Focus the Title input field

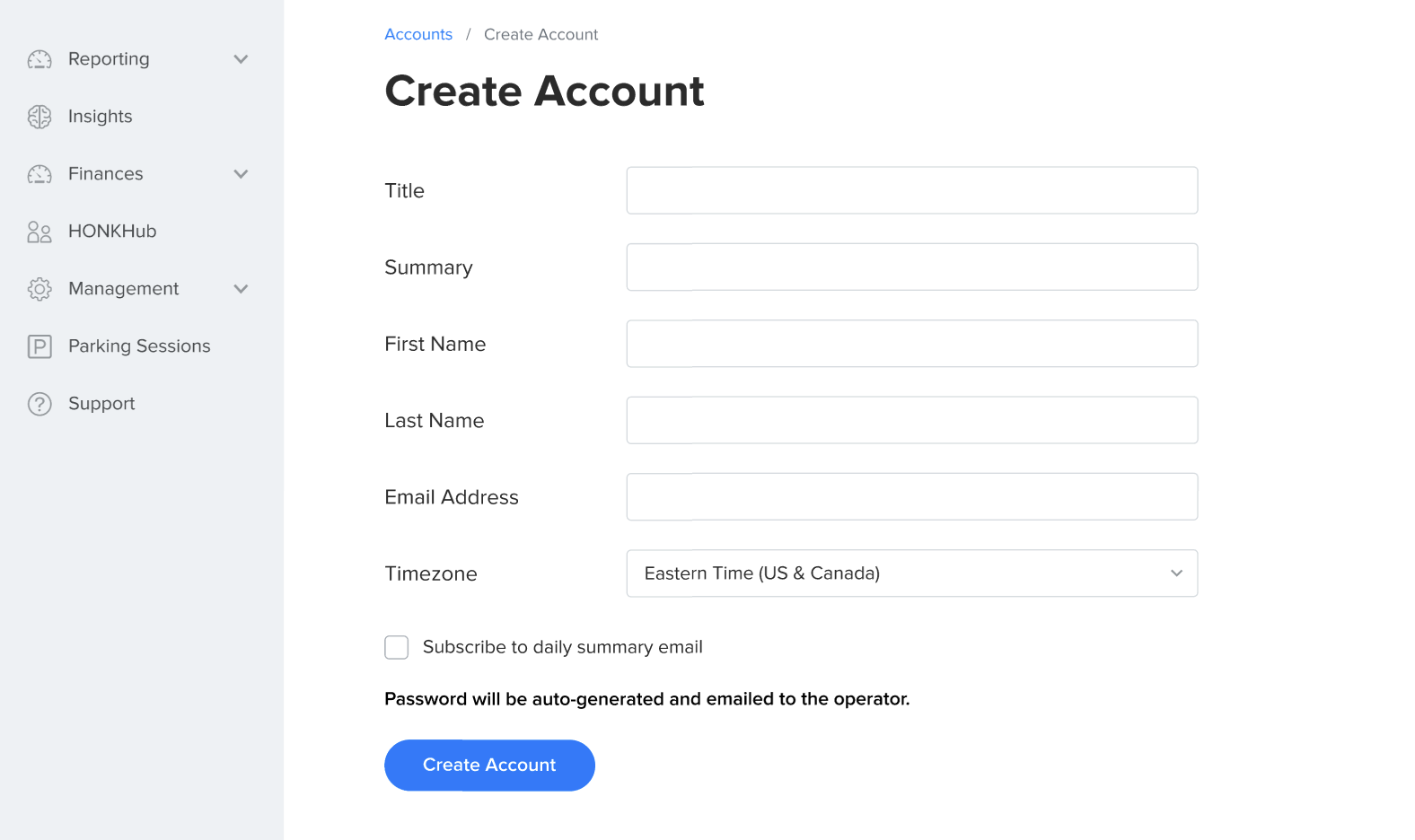tap(911, 190)
